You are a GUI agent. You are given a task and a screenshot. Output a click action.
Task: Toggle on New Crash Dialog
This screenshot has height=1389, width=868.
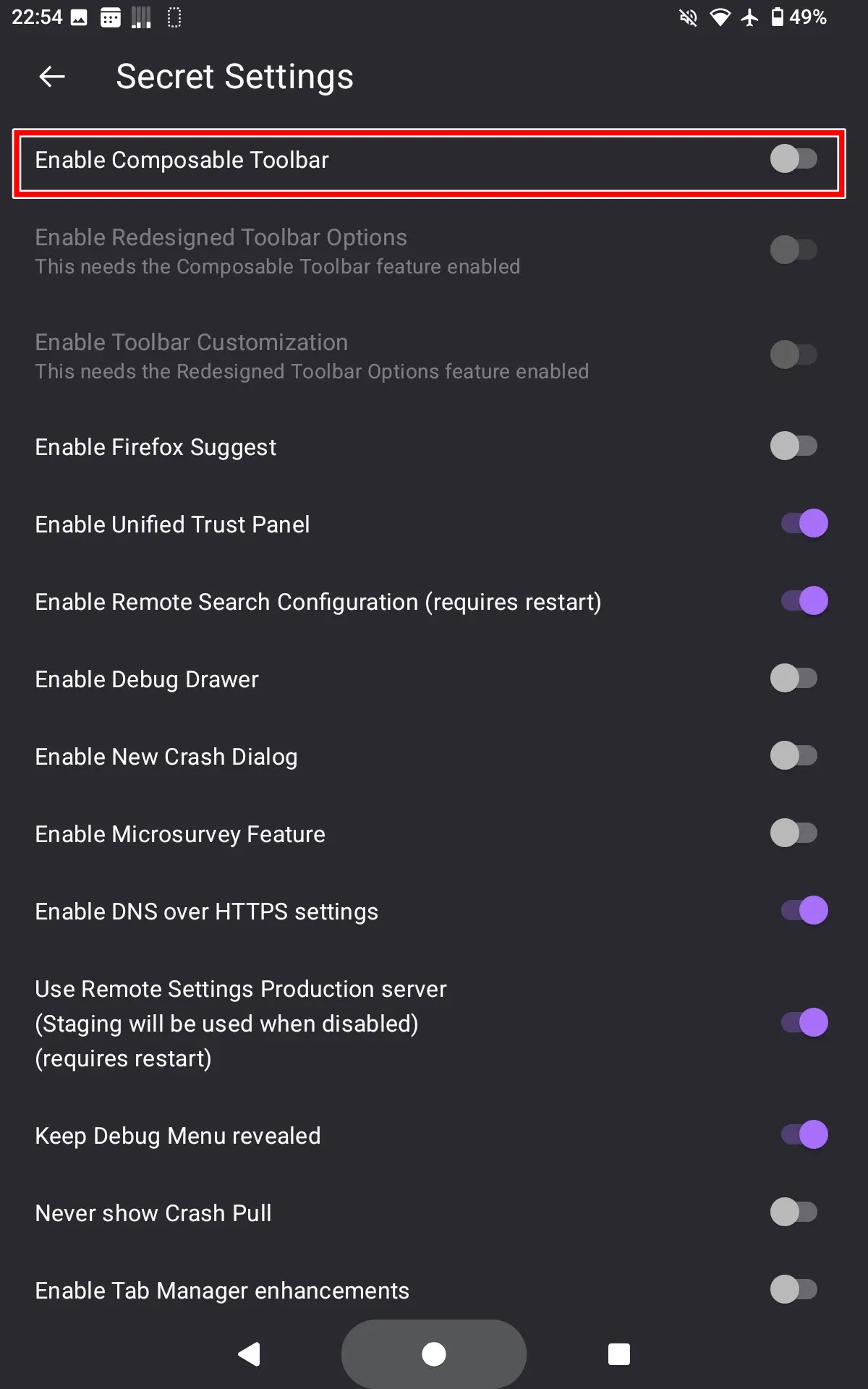pos(793,756)
